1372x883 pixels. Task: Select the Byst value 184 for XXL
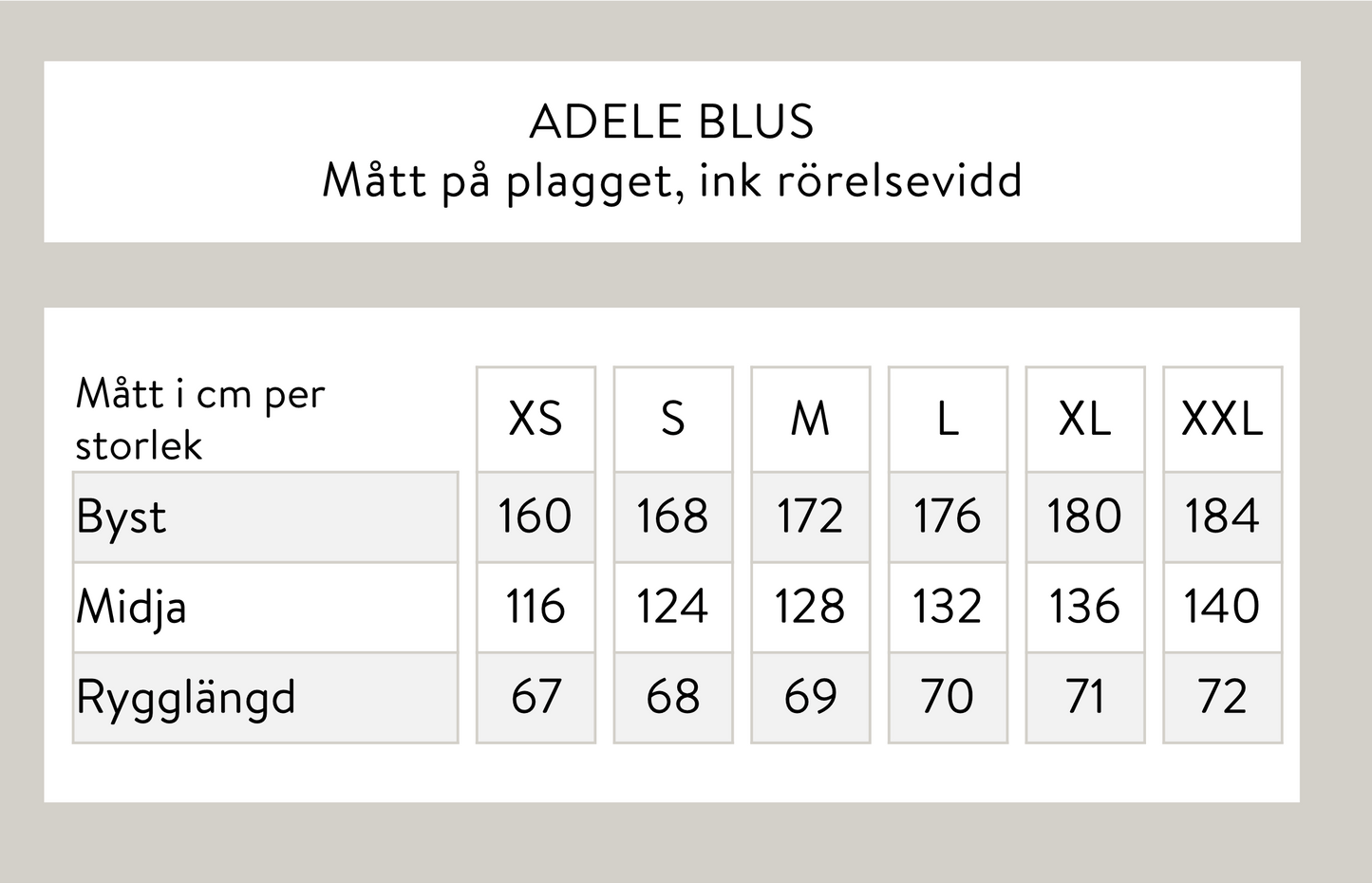point(1222,517)
